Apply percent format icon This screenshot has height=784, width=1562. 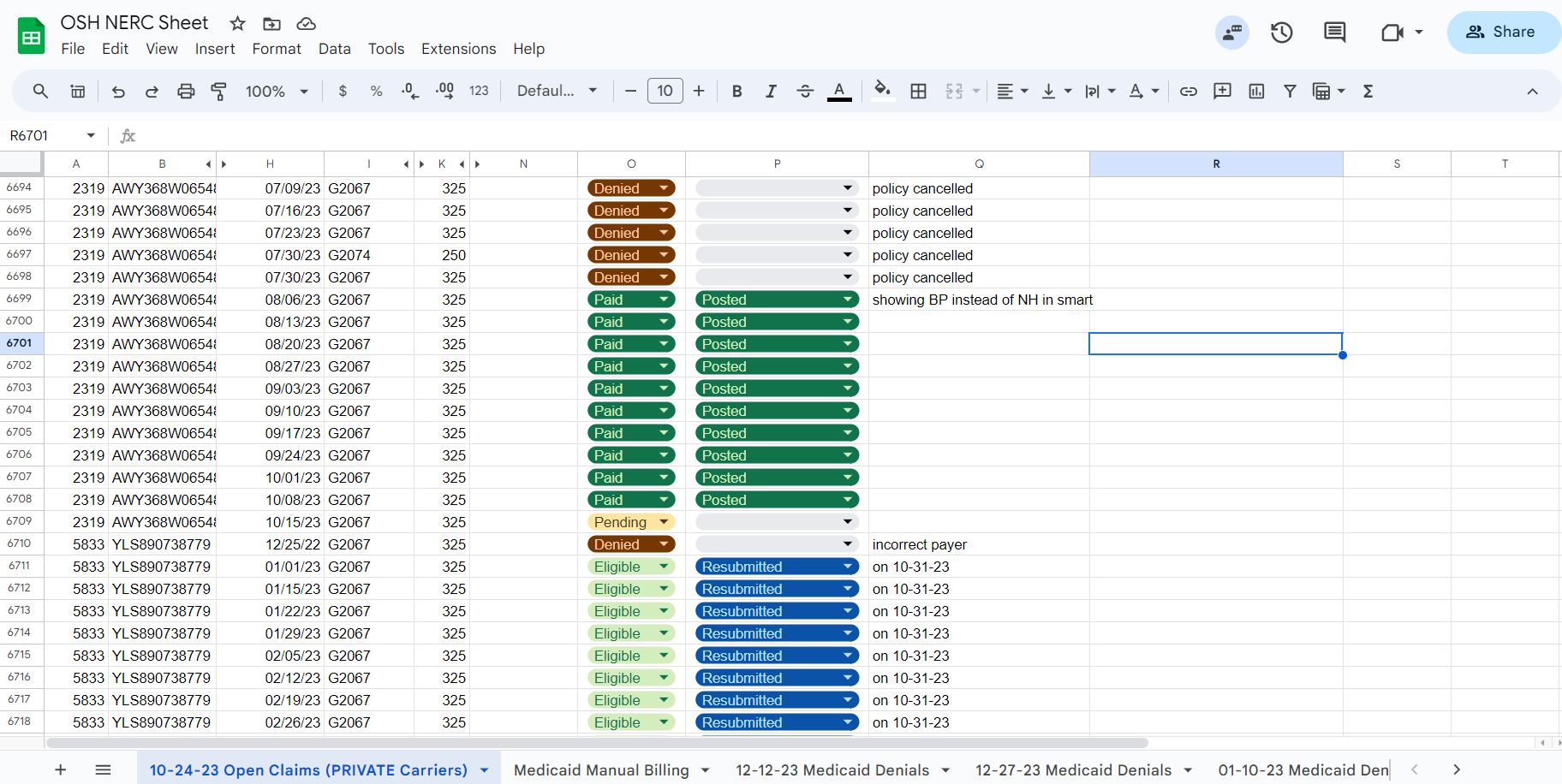(376, 91)
